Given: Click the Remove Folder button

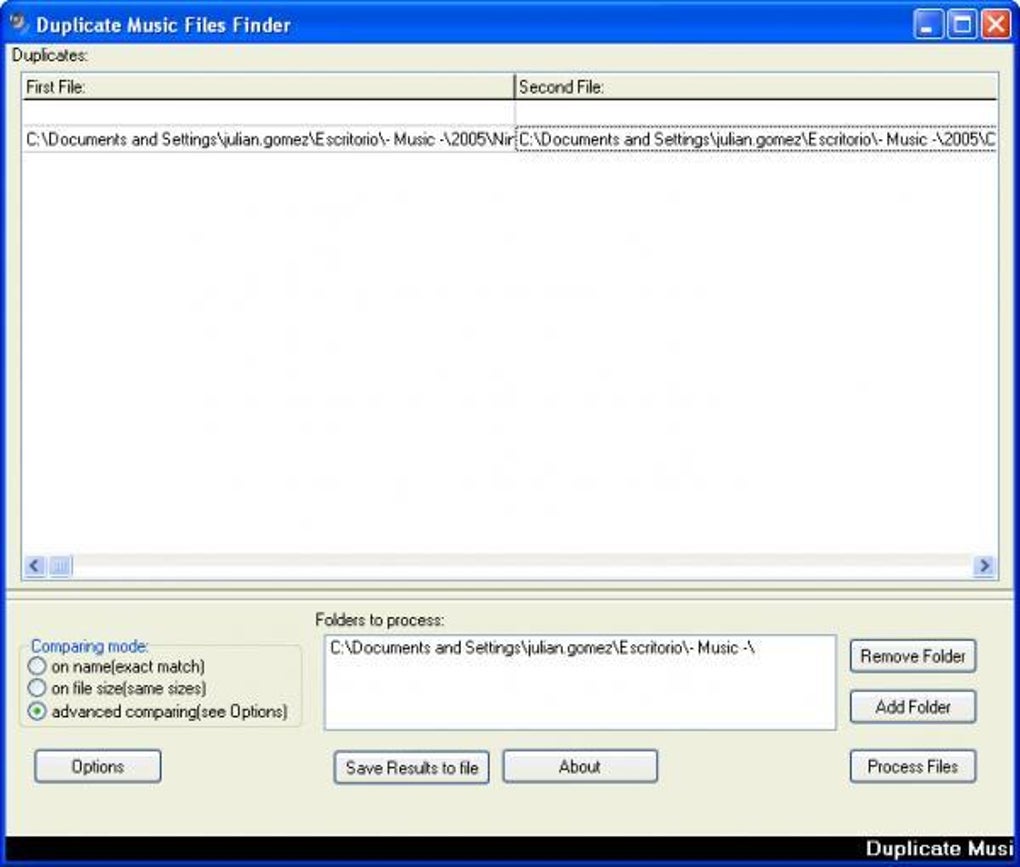Looking at the screenshot, I should pos(912,657).
